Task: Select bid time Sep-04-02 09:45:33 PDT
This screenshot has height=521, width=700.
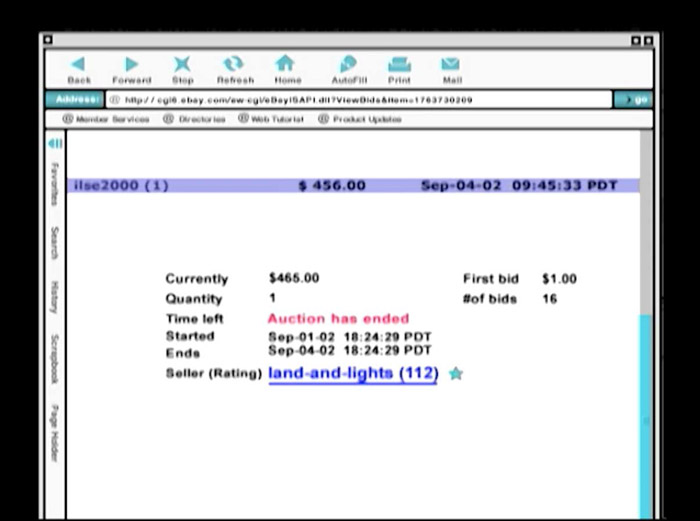Action: [519, 185]
